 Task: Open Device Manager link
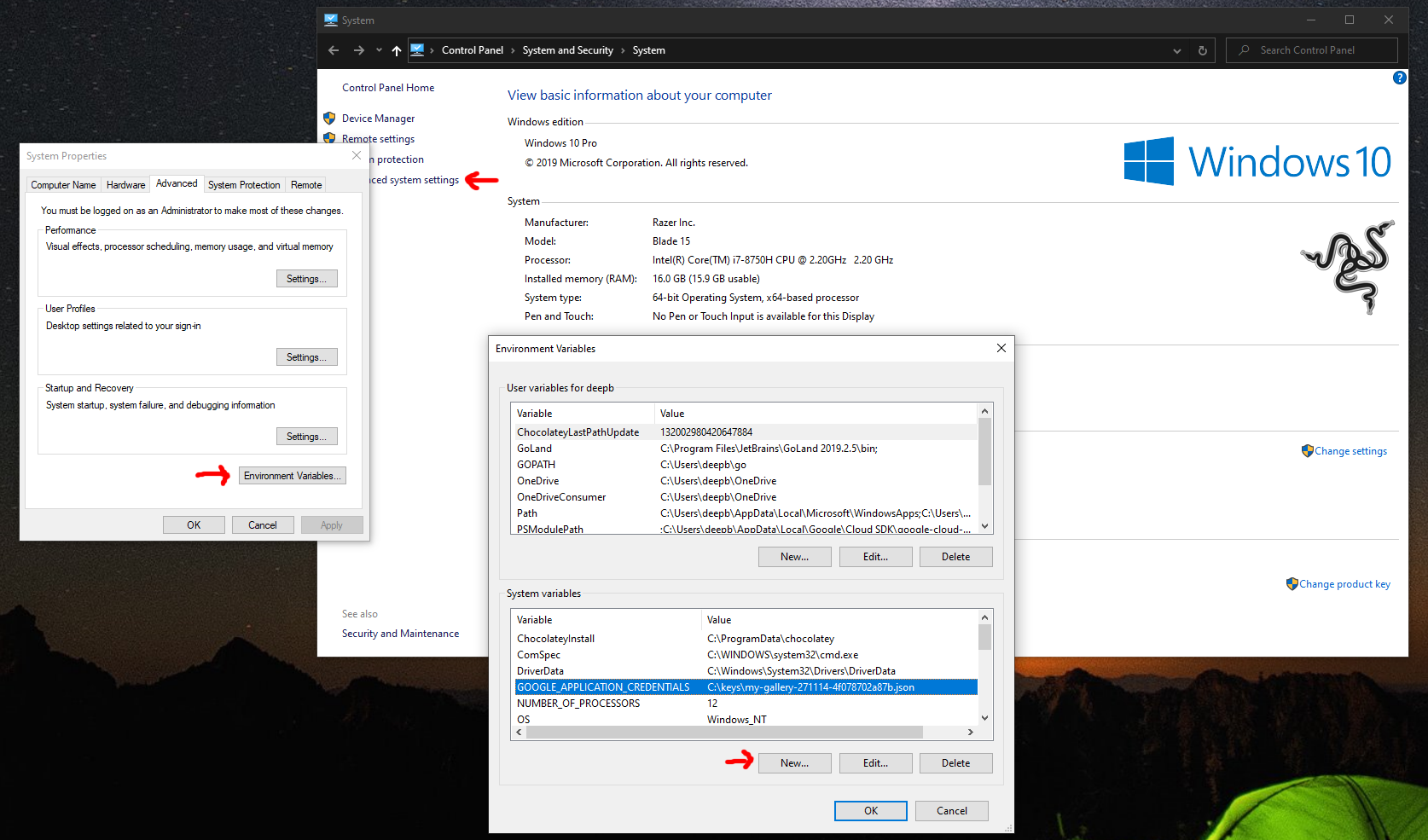[378, 119]
